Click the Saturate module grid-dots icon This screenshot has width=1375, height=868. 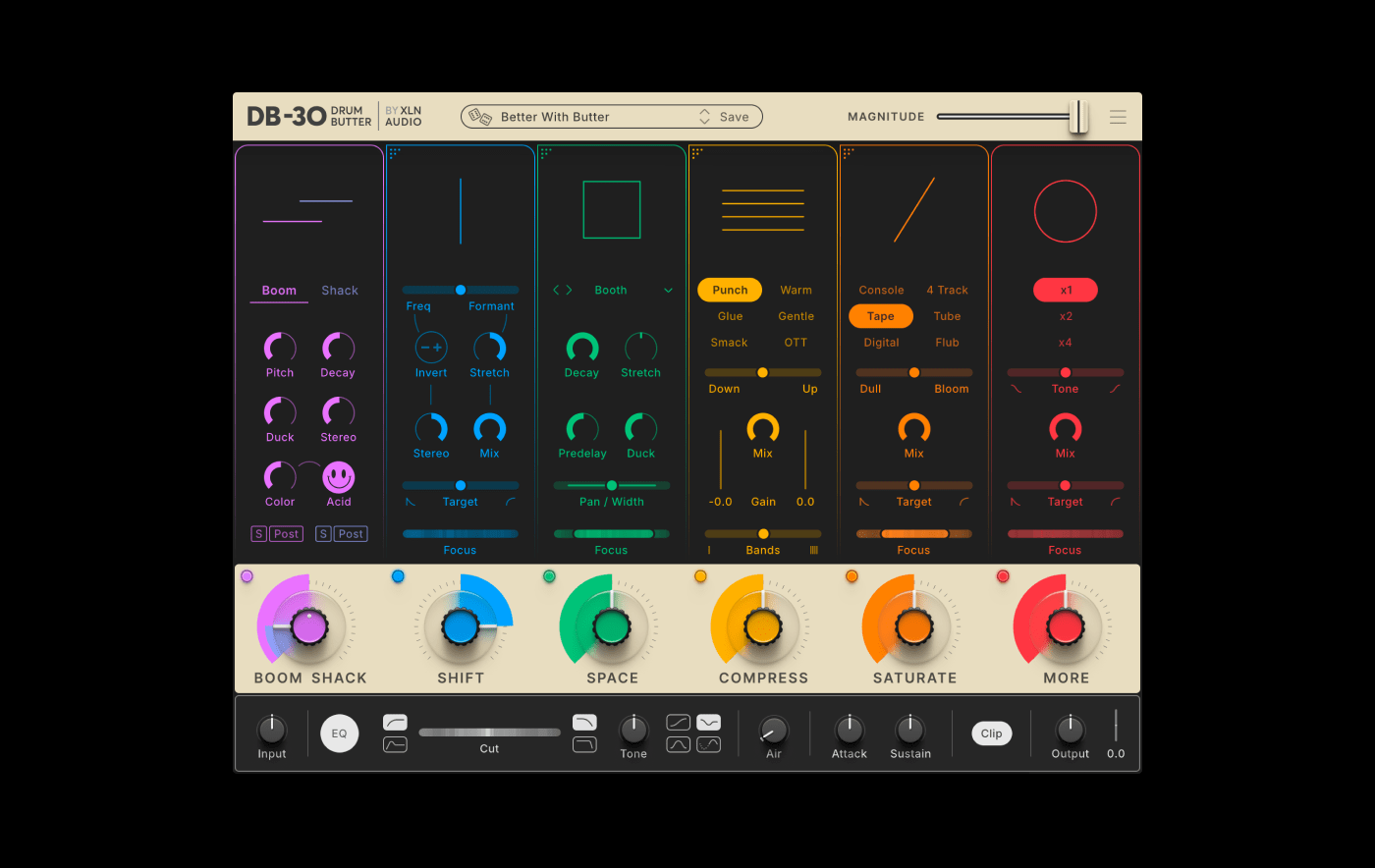[849, 153]
